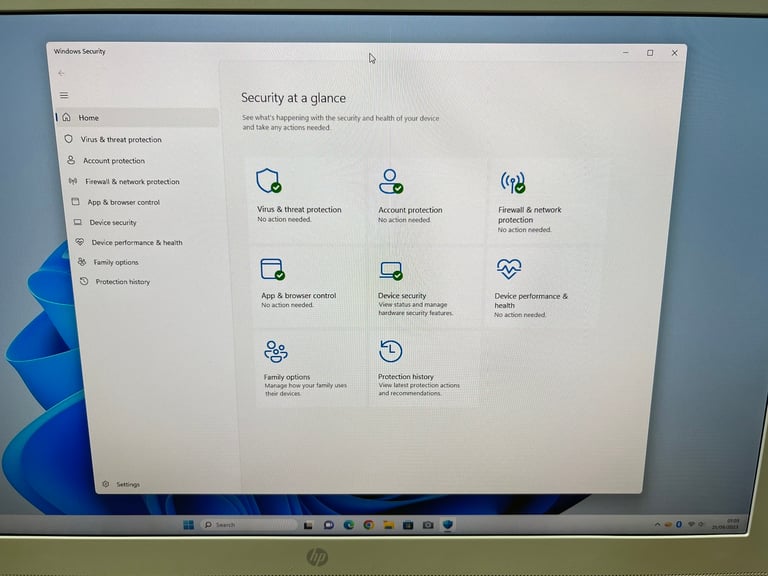Click the Bluetooth icon in the system tray

point(679,524)
